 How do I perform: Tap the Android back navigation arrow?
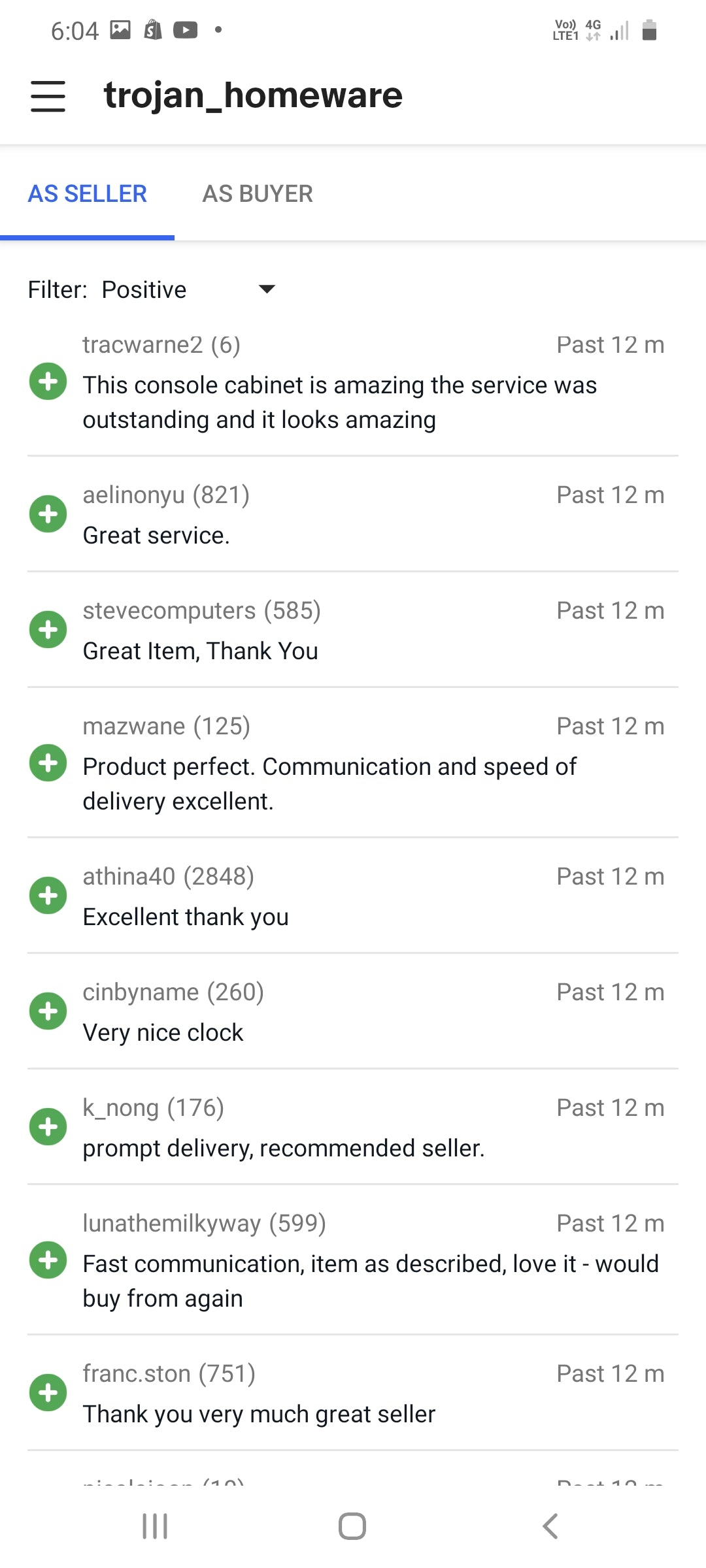[550, 1526]
